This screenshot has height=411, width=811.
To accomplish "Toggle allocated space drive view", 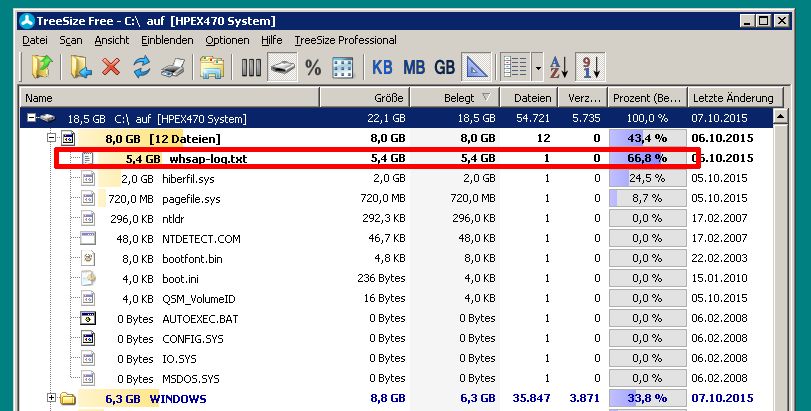I will (283, 67).
